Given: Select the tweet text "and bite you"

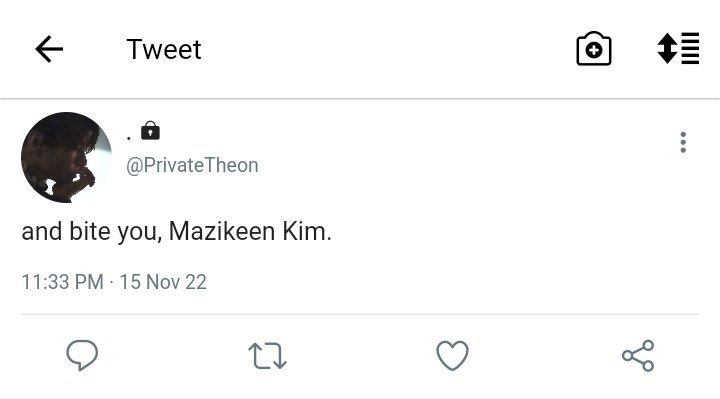Looking at the screenshot, I should tap(92, 231).
